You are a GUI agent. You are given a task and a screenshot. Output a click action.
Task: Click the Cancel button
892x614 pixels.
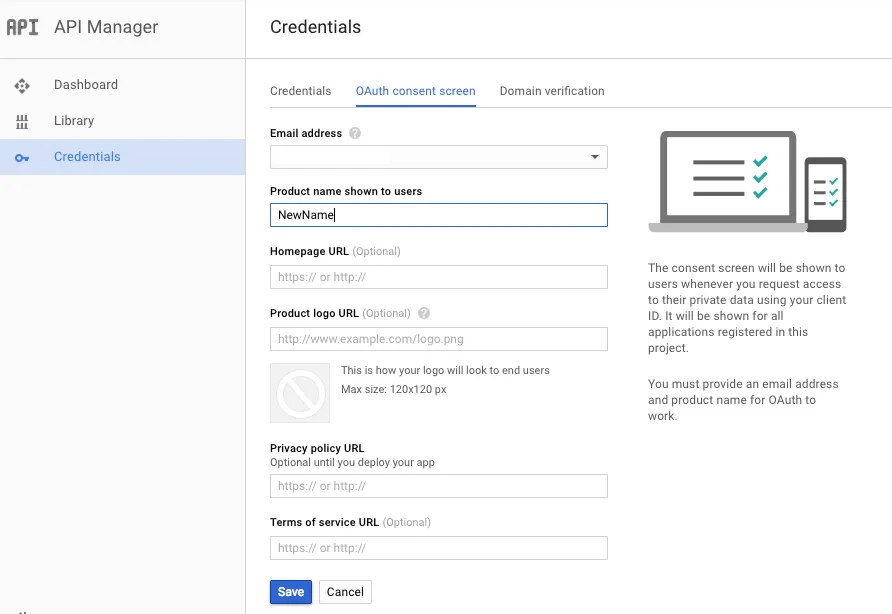[x=345, y=592]
